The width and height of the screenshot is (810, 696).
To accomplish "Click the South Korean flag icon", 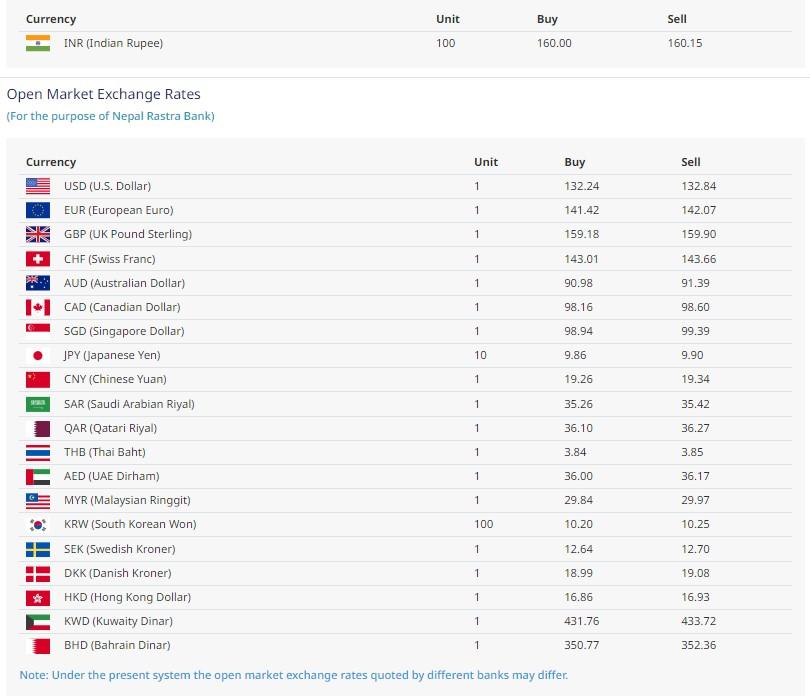I will click(x=38, y=524).
